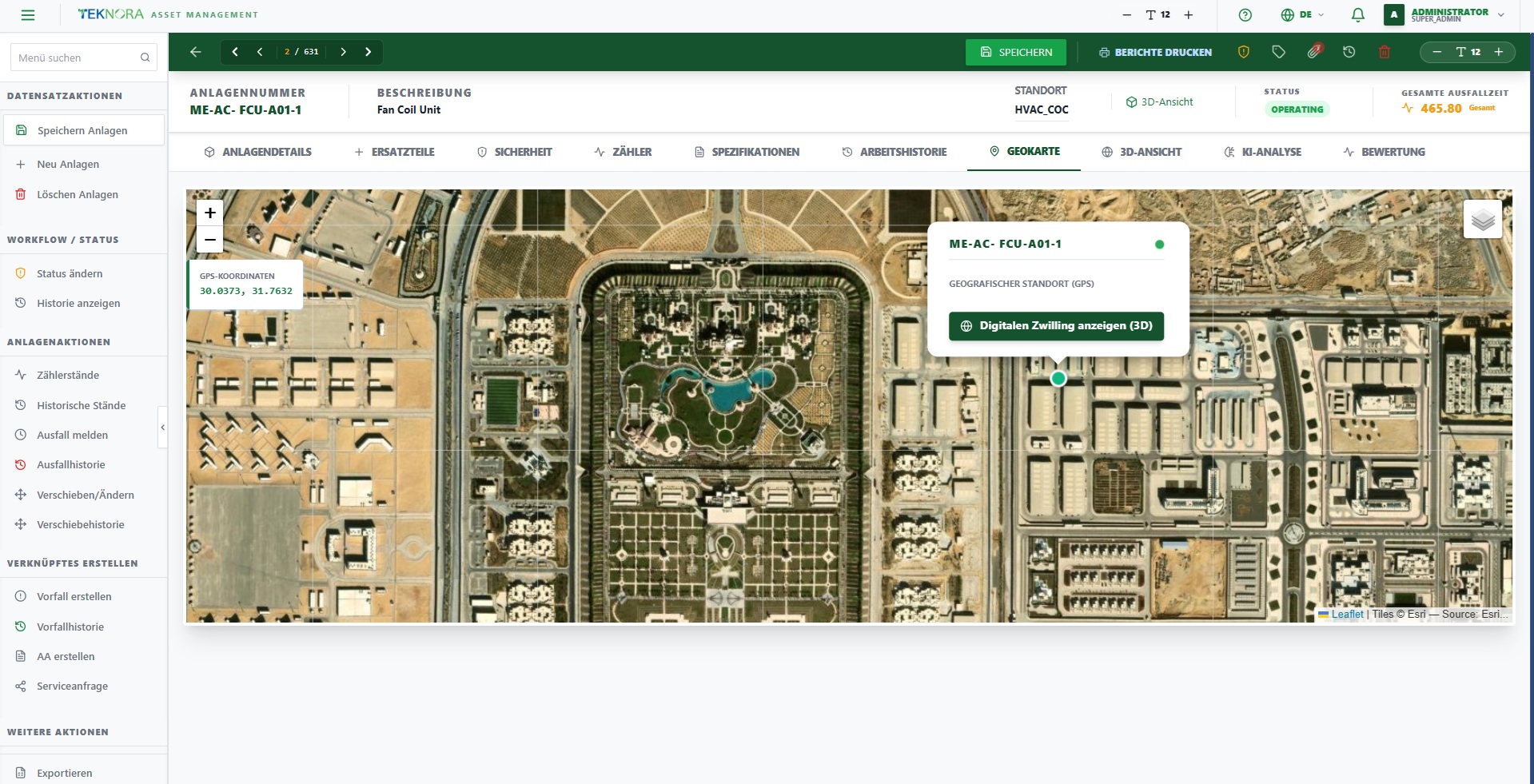The height and width of the screenshot is (784, 1534).
Task: Click the red trash delete icon
Action: tap(1385, 52)
